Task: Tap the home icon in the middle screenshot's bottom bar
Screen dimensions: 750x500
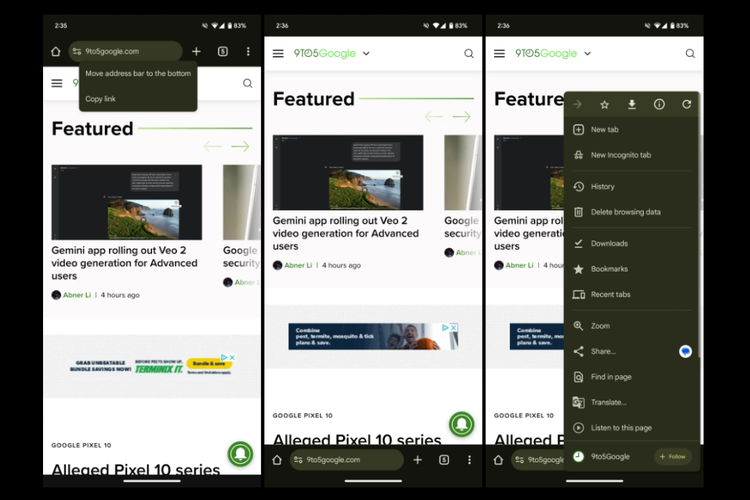Action: coord(277,460)
